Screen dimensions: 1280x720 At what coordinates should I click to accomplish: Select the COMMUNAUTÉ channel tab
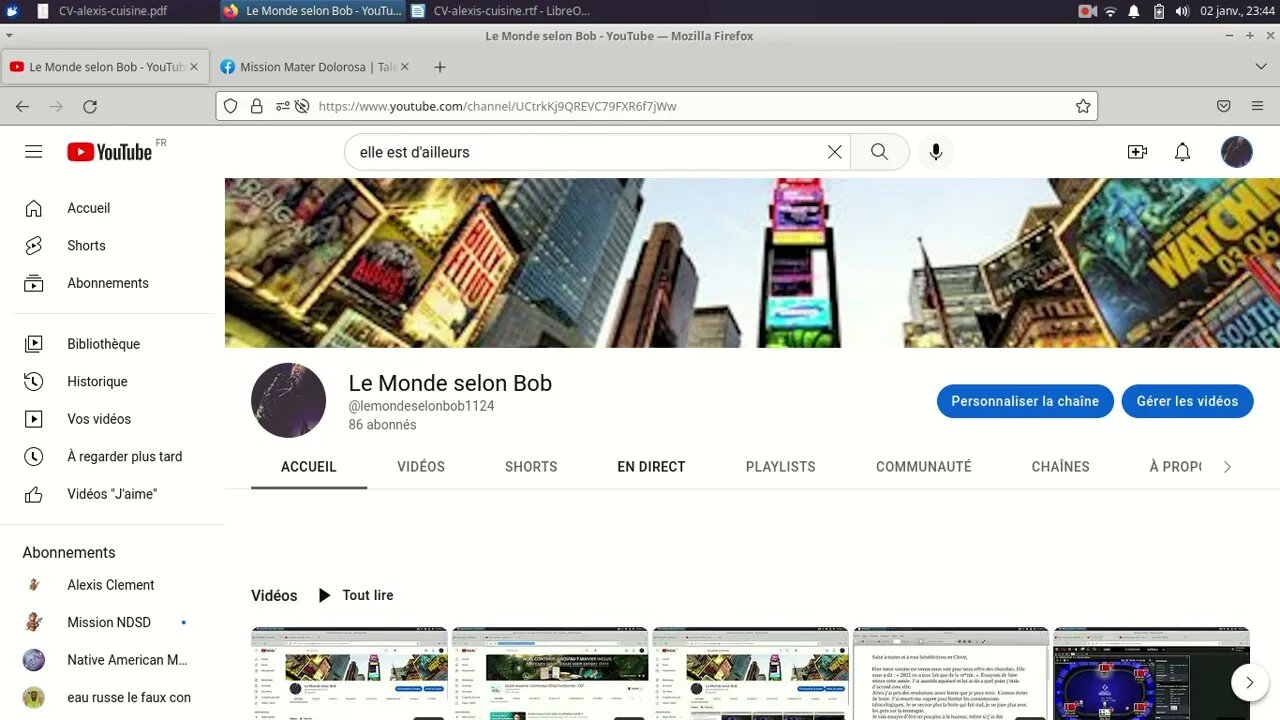924,467
